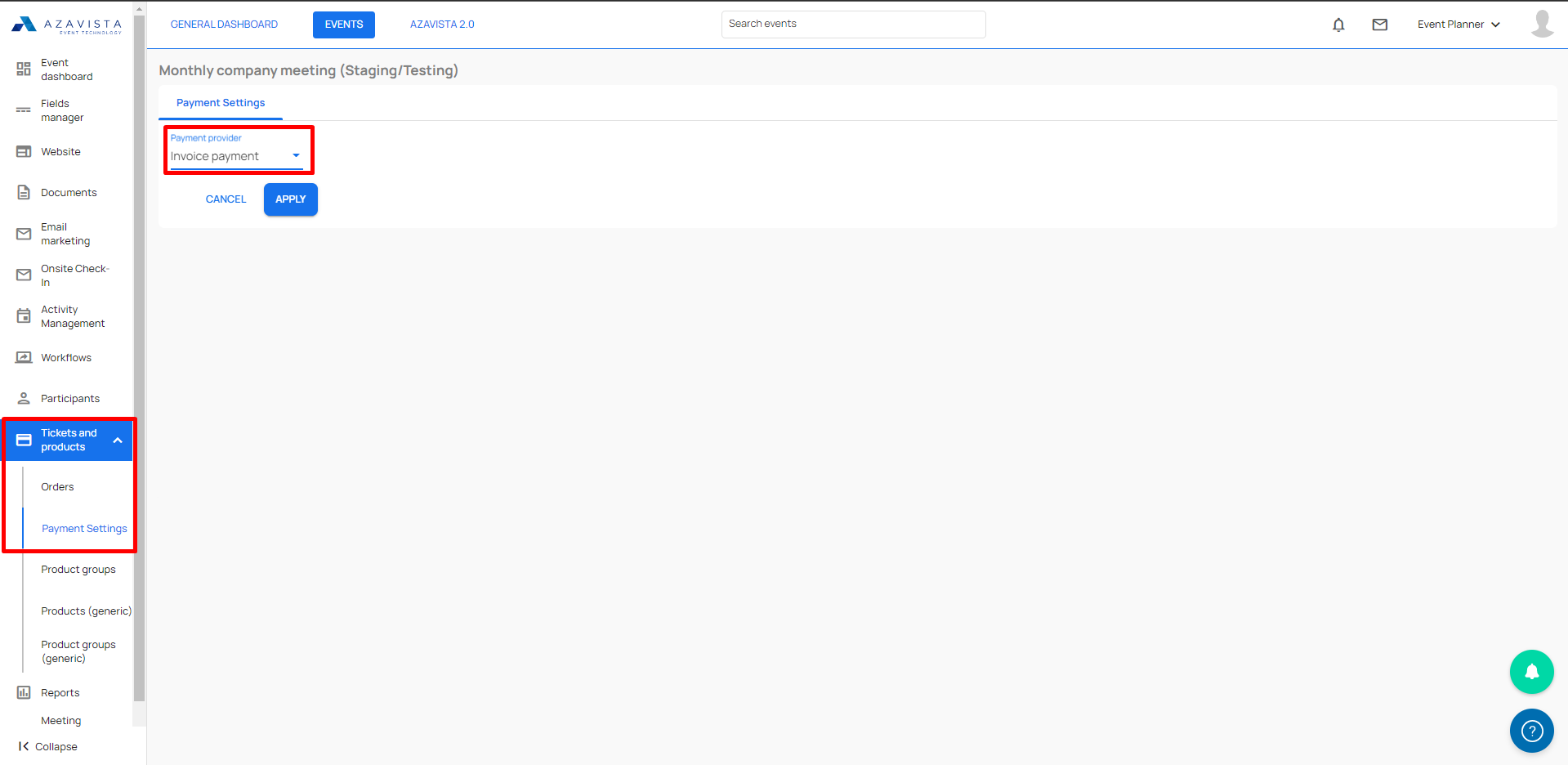Click the Email marketing label
This screenshot has height=765, width=1568.
[65, 234]
